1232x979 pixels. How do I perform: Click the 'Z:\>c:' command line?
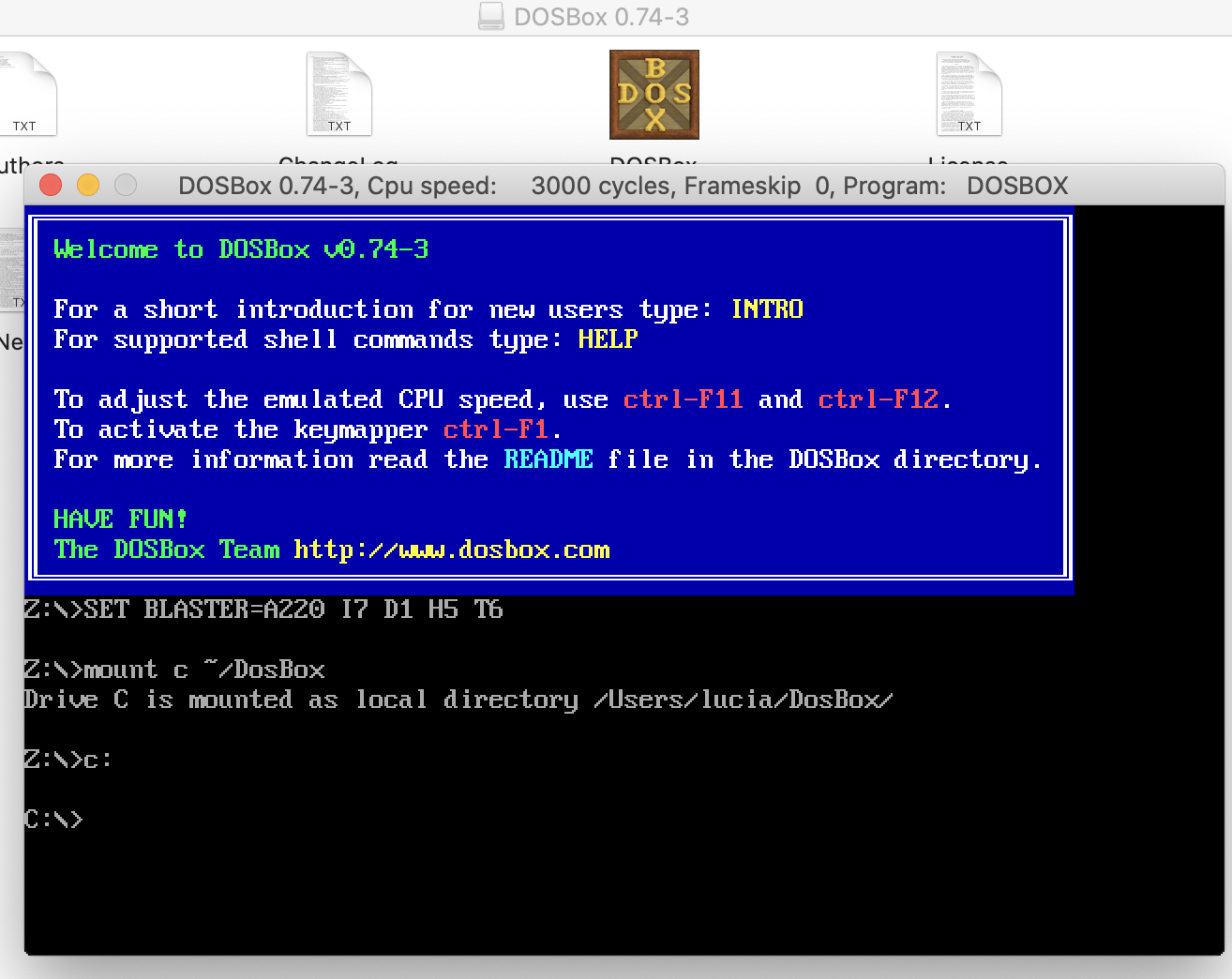(68, 760)
